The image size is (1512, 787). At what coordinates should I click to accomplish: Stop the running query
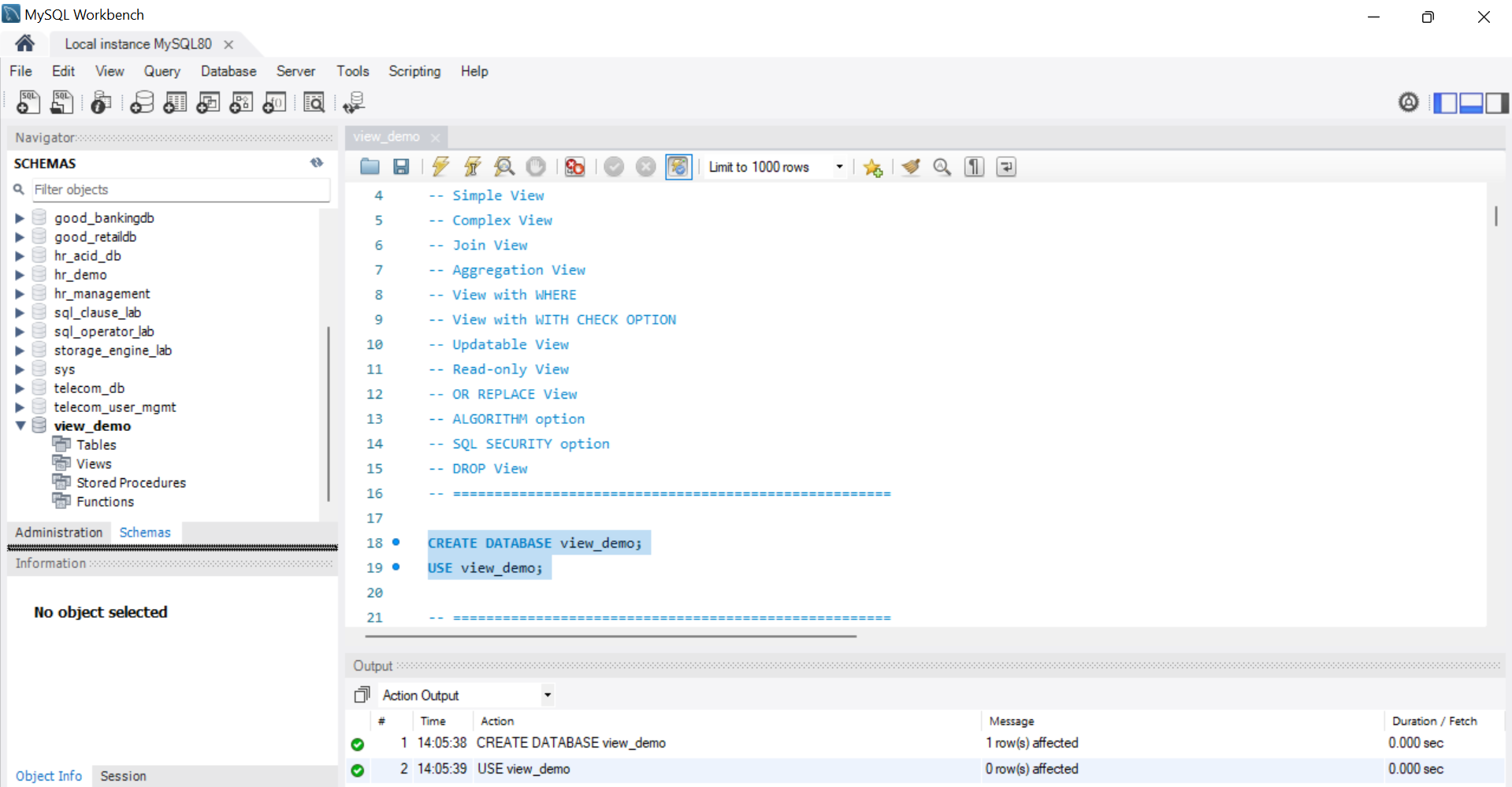(x=536, y=167)
